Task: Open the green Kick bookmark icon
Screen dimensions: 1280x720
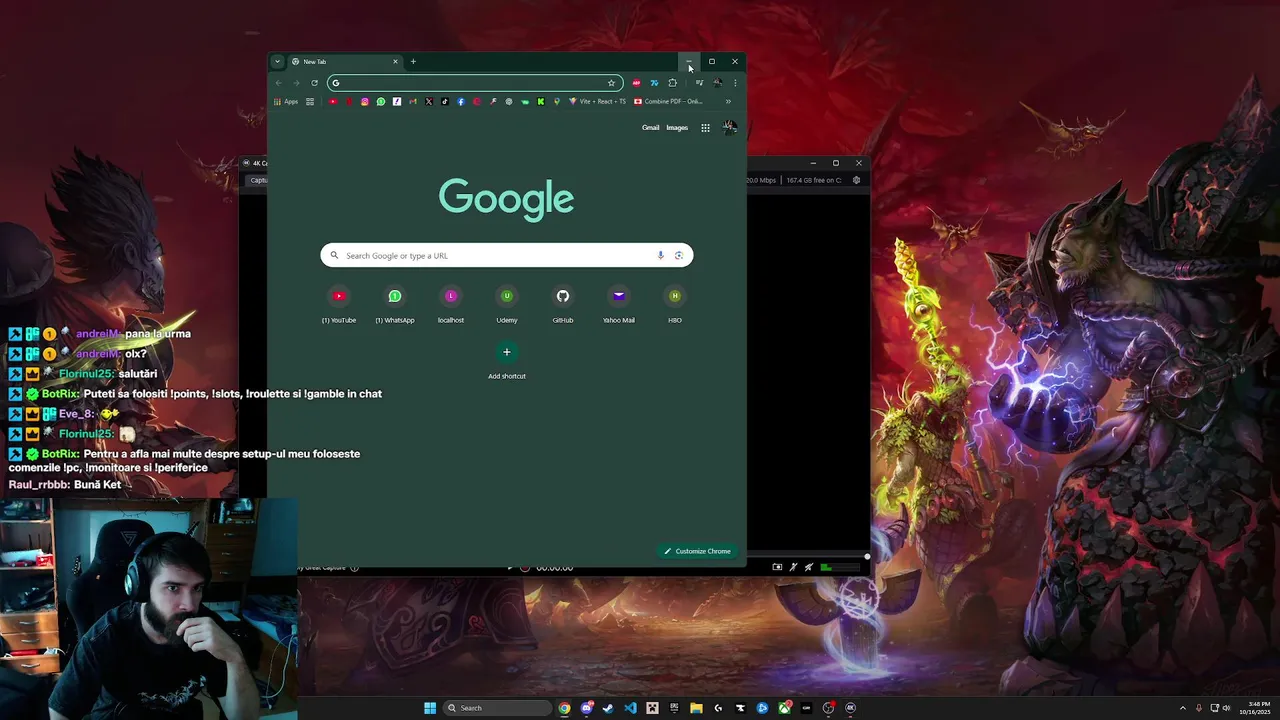Action: [x=541, y=101]
